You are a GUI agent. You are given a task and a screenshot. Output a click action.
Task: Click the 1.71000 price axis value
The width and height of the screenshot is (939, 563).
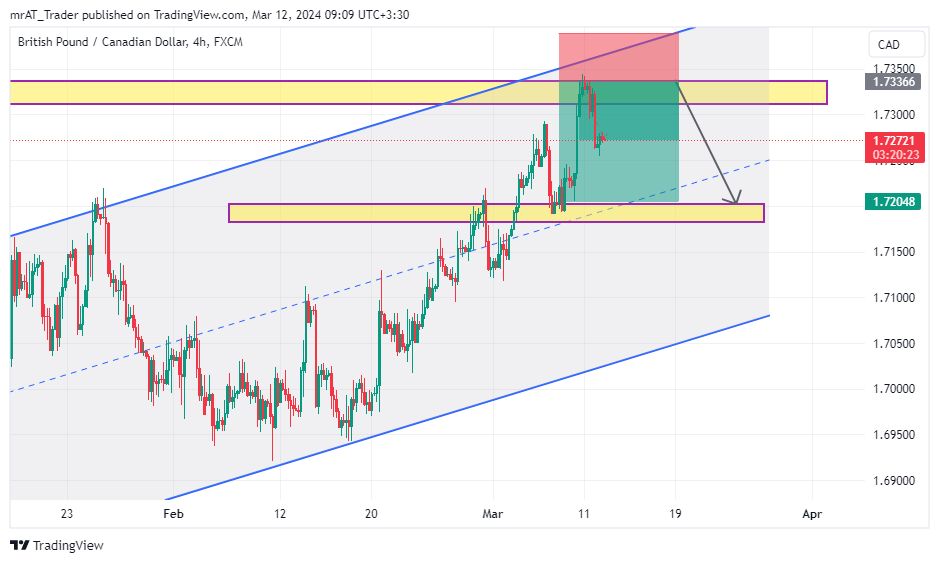click(893, 298)
